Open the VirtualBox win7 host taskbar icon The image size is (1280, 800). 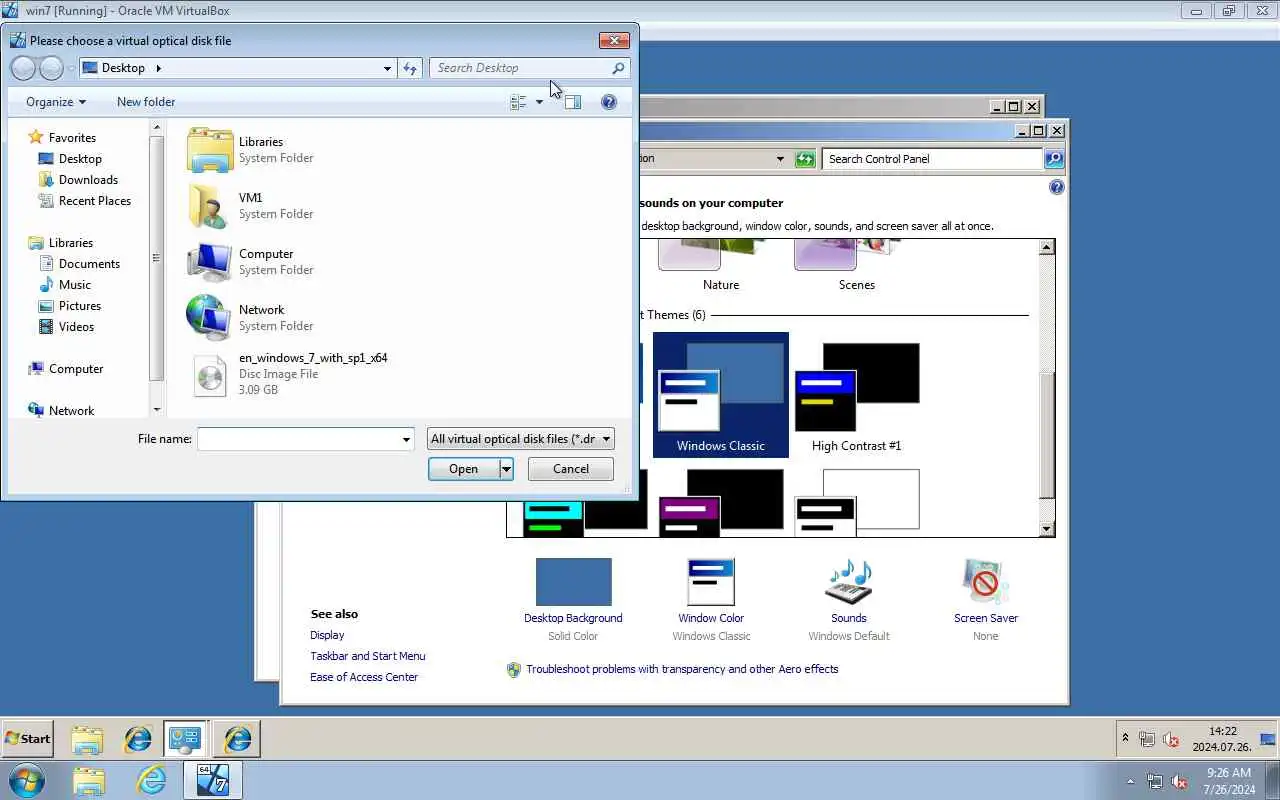tap(212, 780)
